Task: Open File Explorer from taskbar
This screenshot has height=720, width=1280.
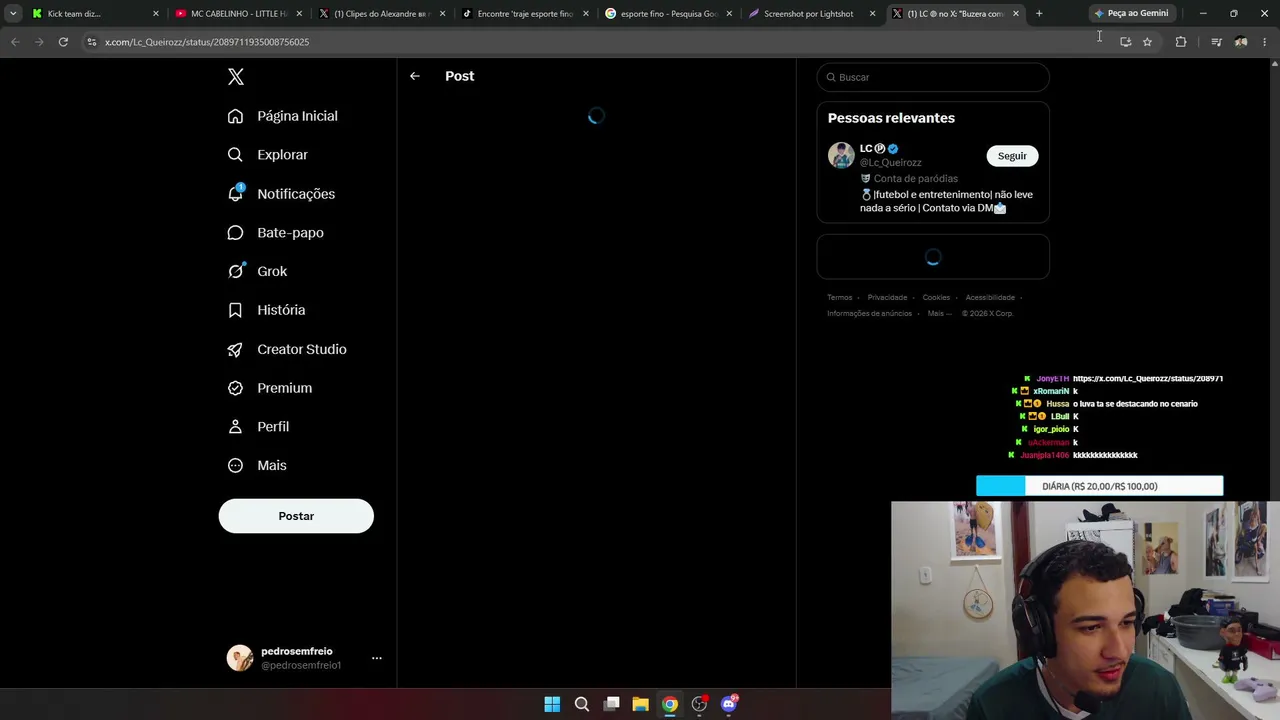Action: coord(641,704)
